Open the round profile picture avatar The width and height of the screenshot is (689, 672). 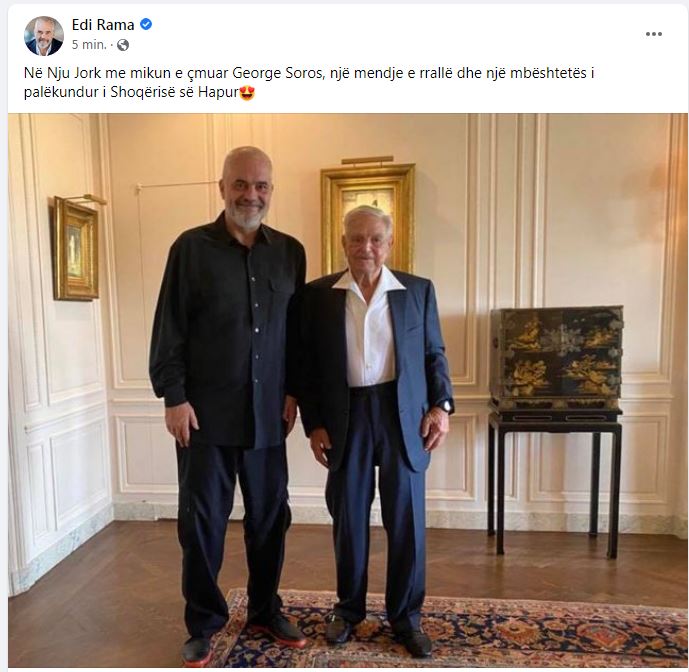point(44,36)
